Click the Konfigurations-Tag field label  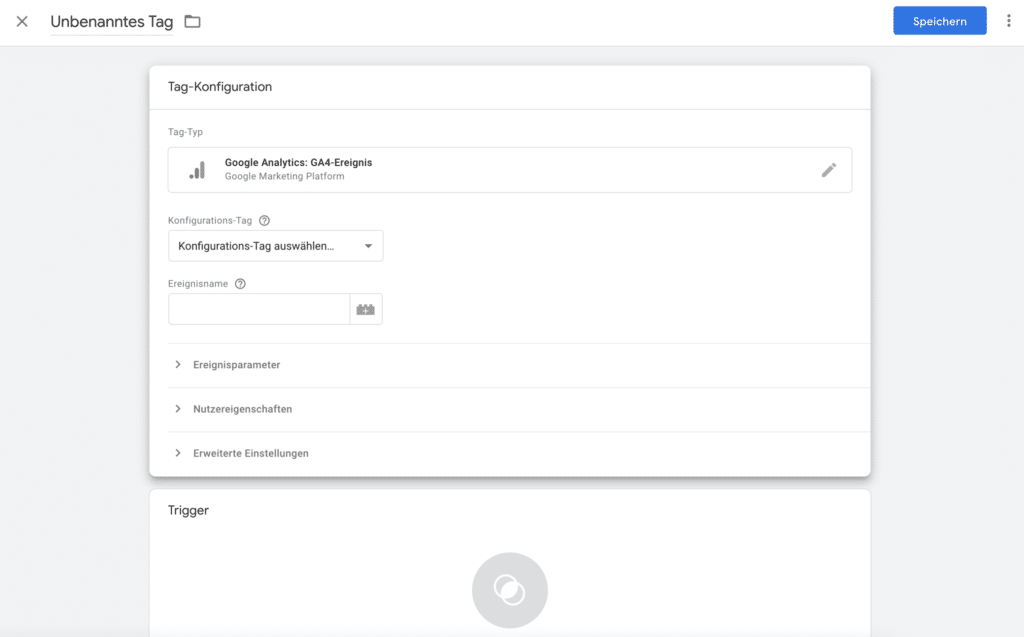click(210, 221)
